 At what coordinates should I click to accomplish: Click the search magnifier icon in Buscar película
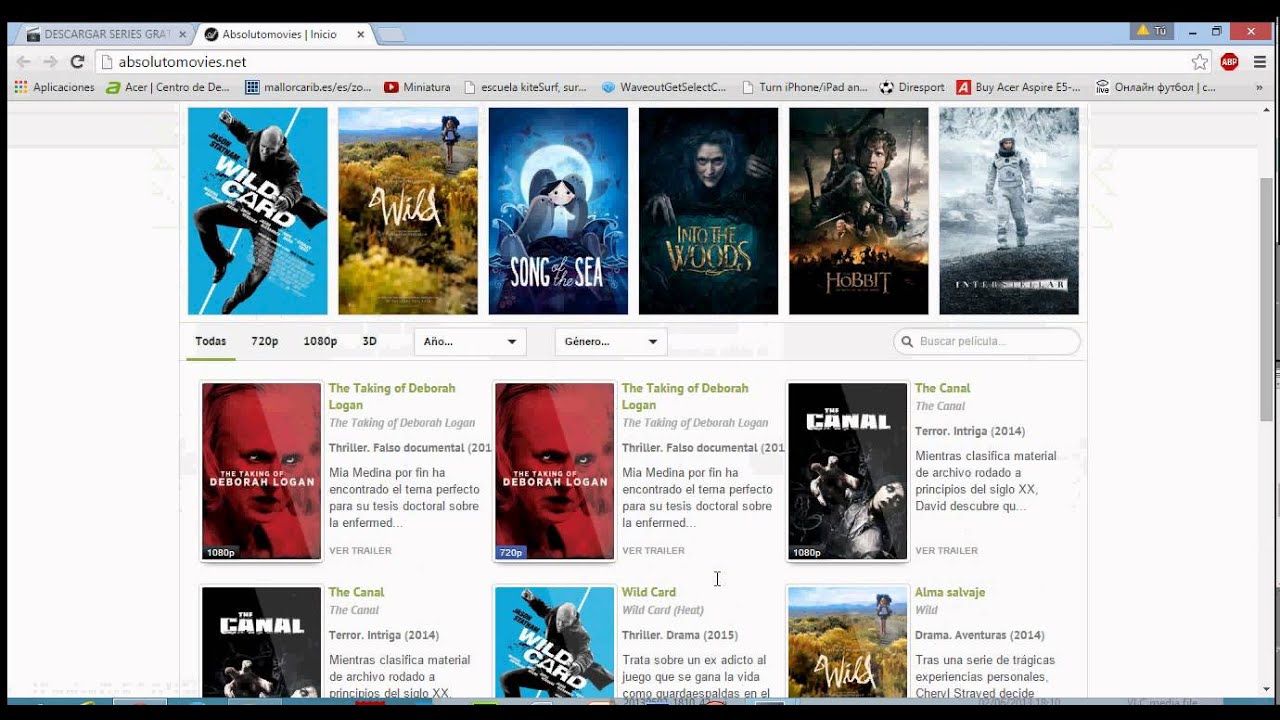[x=907, y=342]
